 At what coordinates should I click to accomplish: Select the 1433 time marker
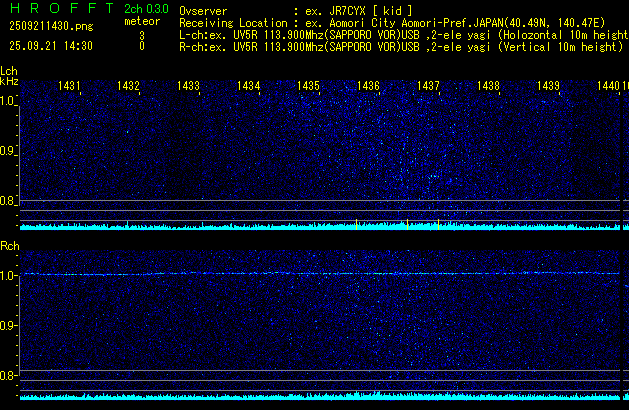189,87
